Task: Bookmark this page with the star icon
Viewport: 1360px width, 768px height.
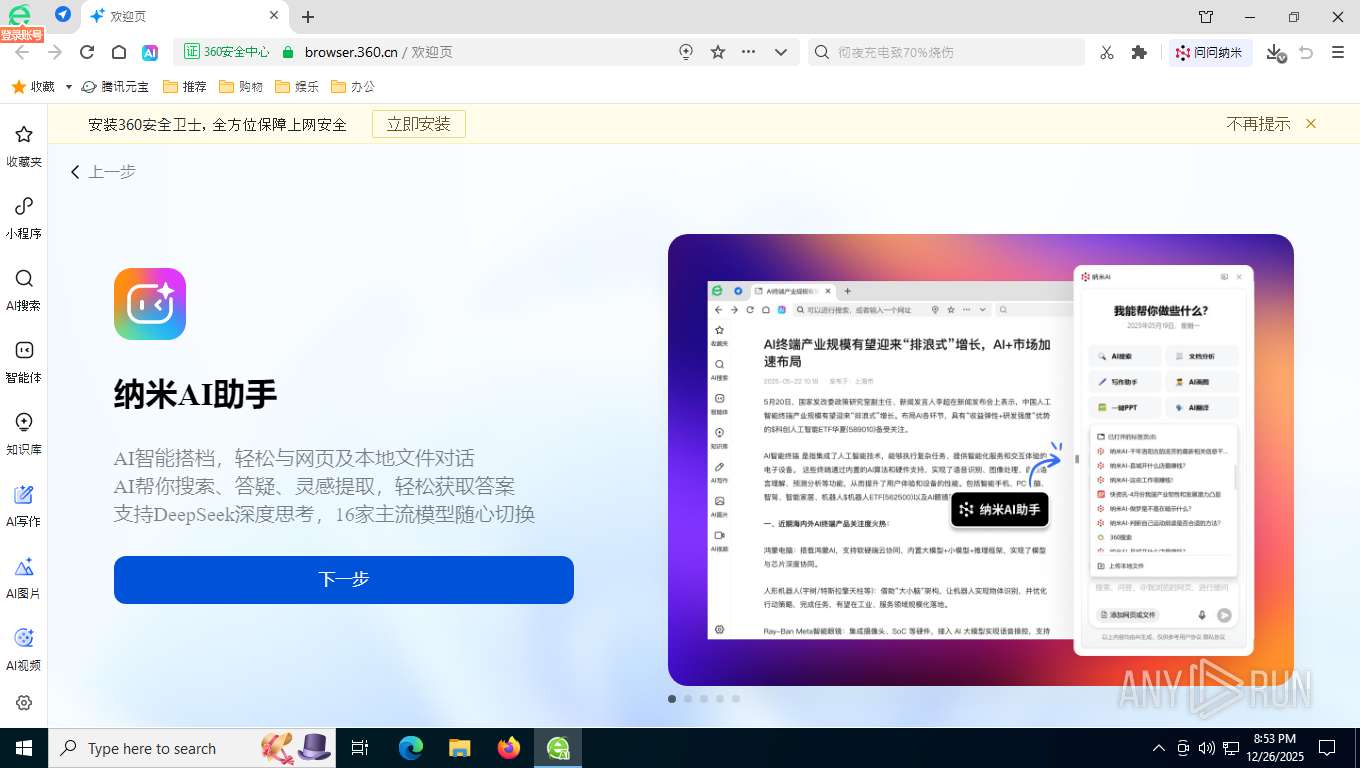Action: coord(718,52)
